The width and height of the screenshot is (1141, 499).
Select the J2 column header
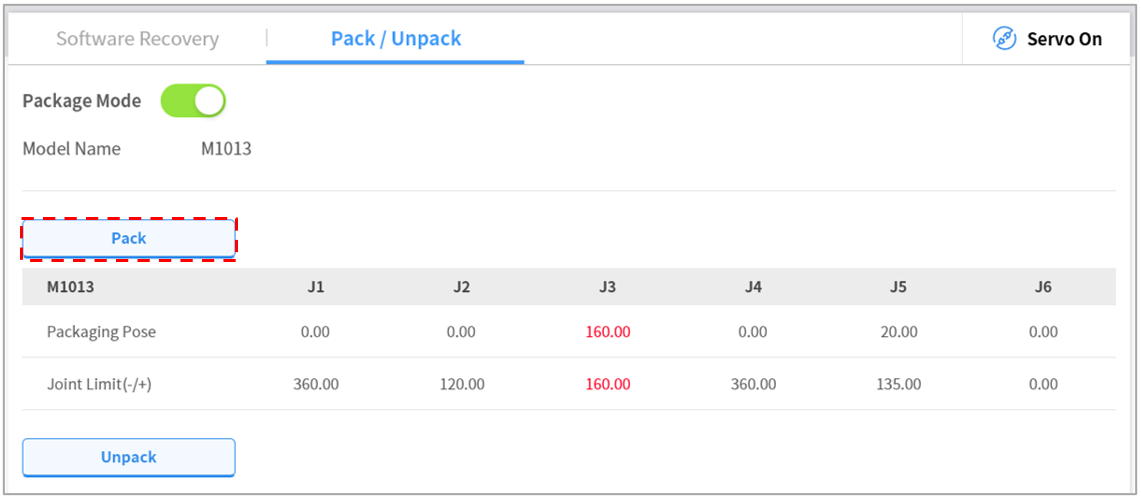tap(462, 287)
